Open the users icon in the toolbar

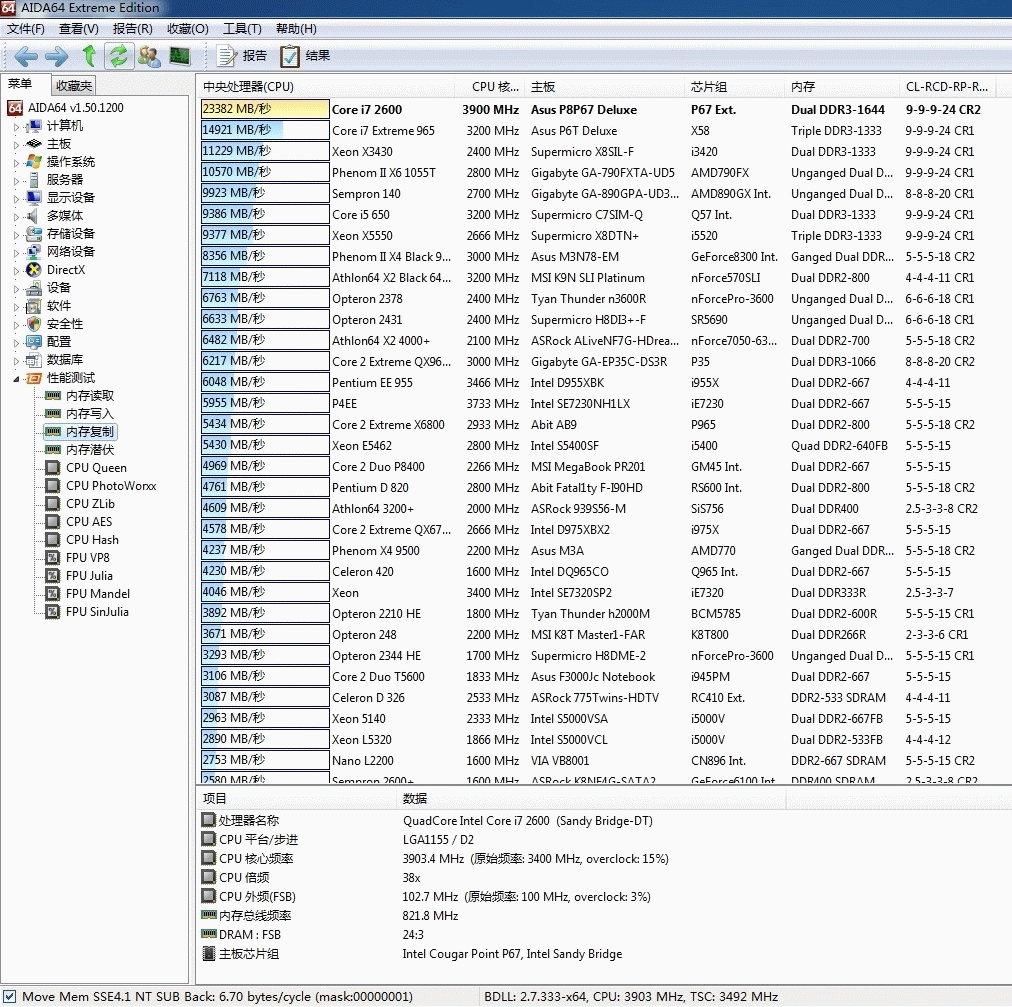pyautogui.click(x=149, y=56)
